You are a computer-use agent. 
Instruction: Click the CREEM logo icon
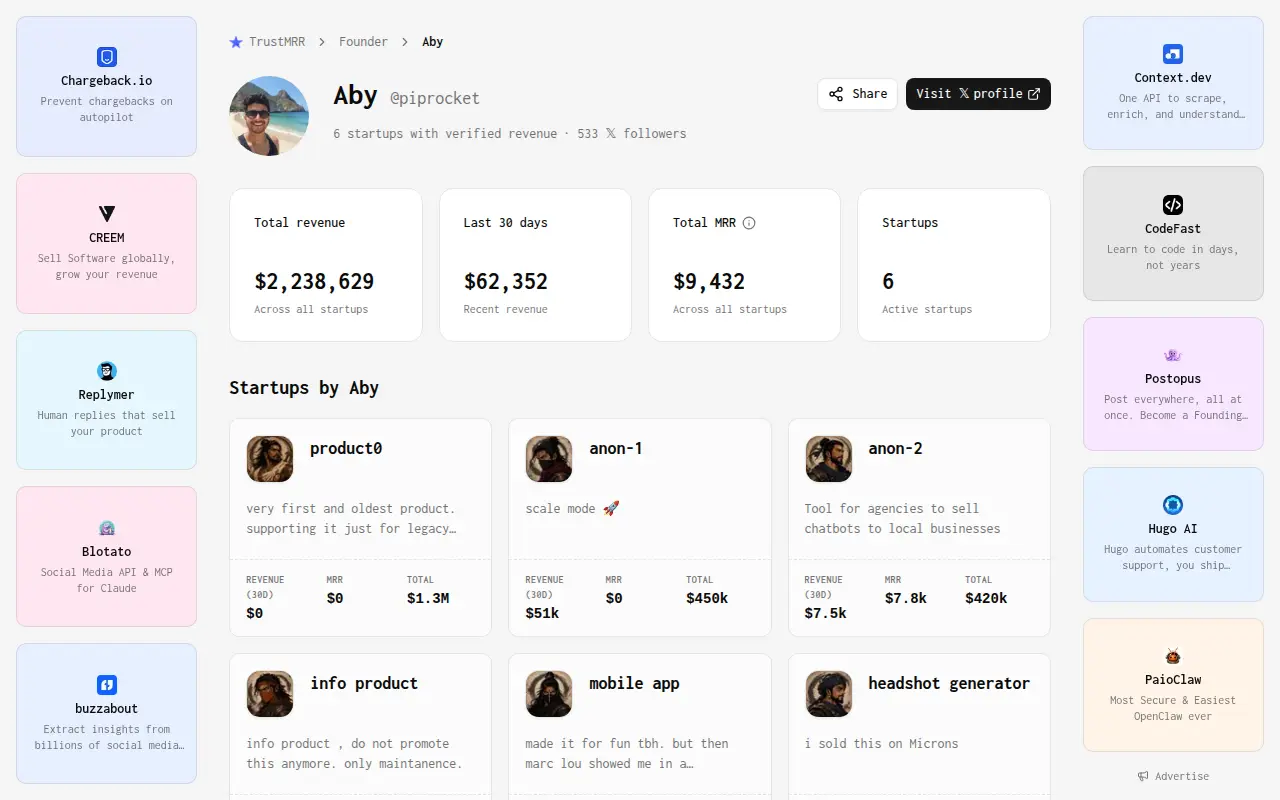pyautogui.click(x=107, y=214)
